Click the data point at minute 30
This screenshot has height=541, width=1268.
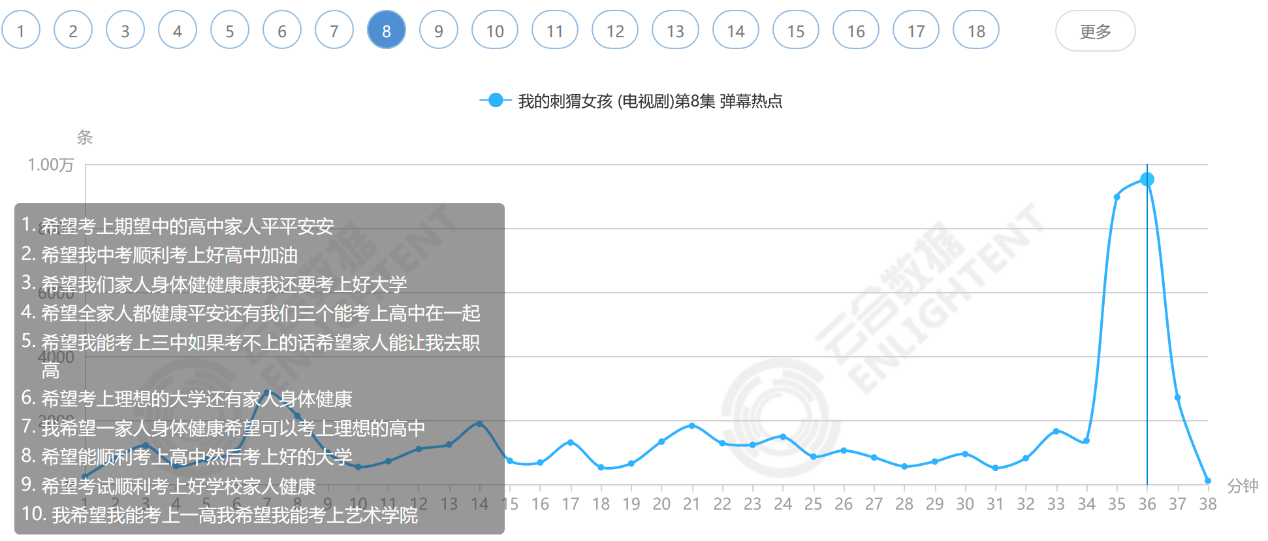(x=965, y=454)
